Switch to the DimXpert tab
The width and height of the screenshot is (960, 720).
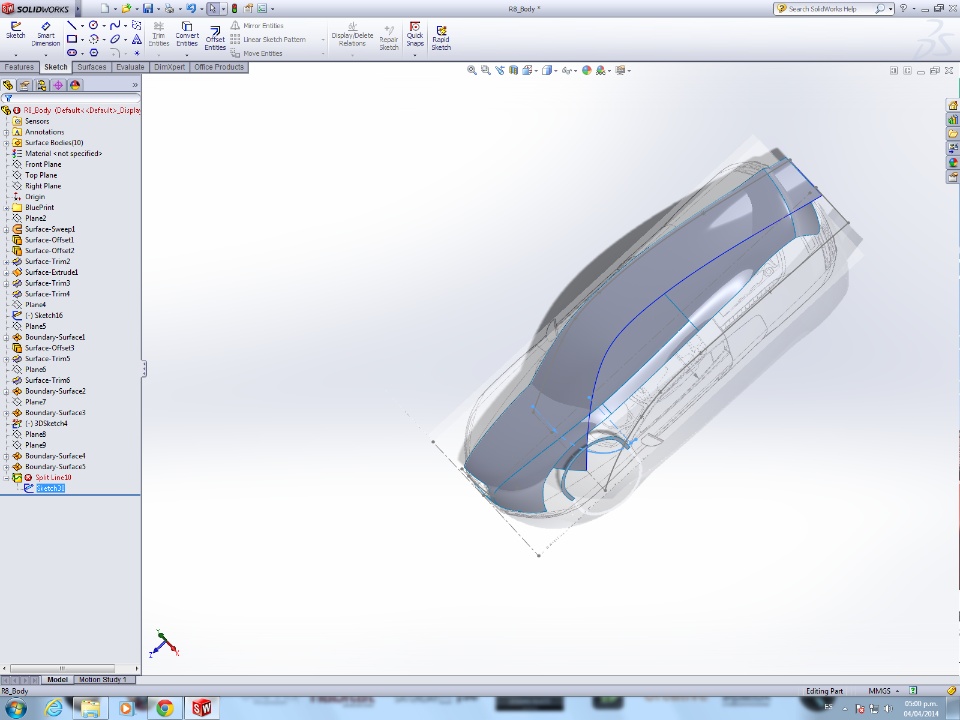(x=170, y=67)
